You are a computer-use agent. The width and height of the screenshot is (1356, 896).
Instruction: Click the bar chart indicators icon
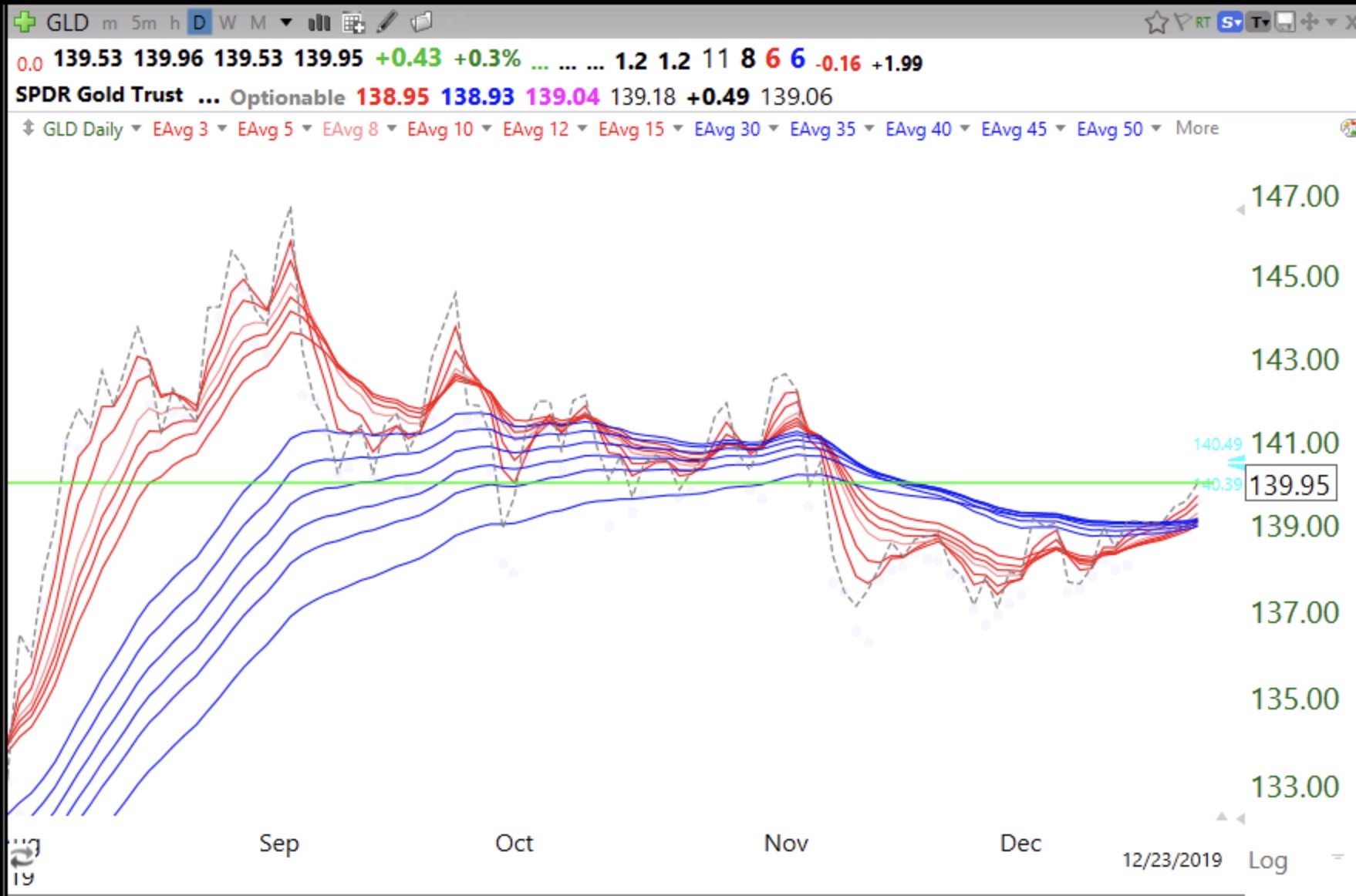pos(319,23)
